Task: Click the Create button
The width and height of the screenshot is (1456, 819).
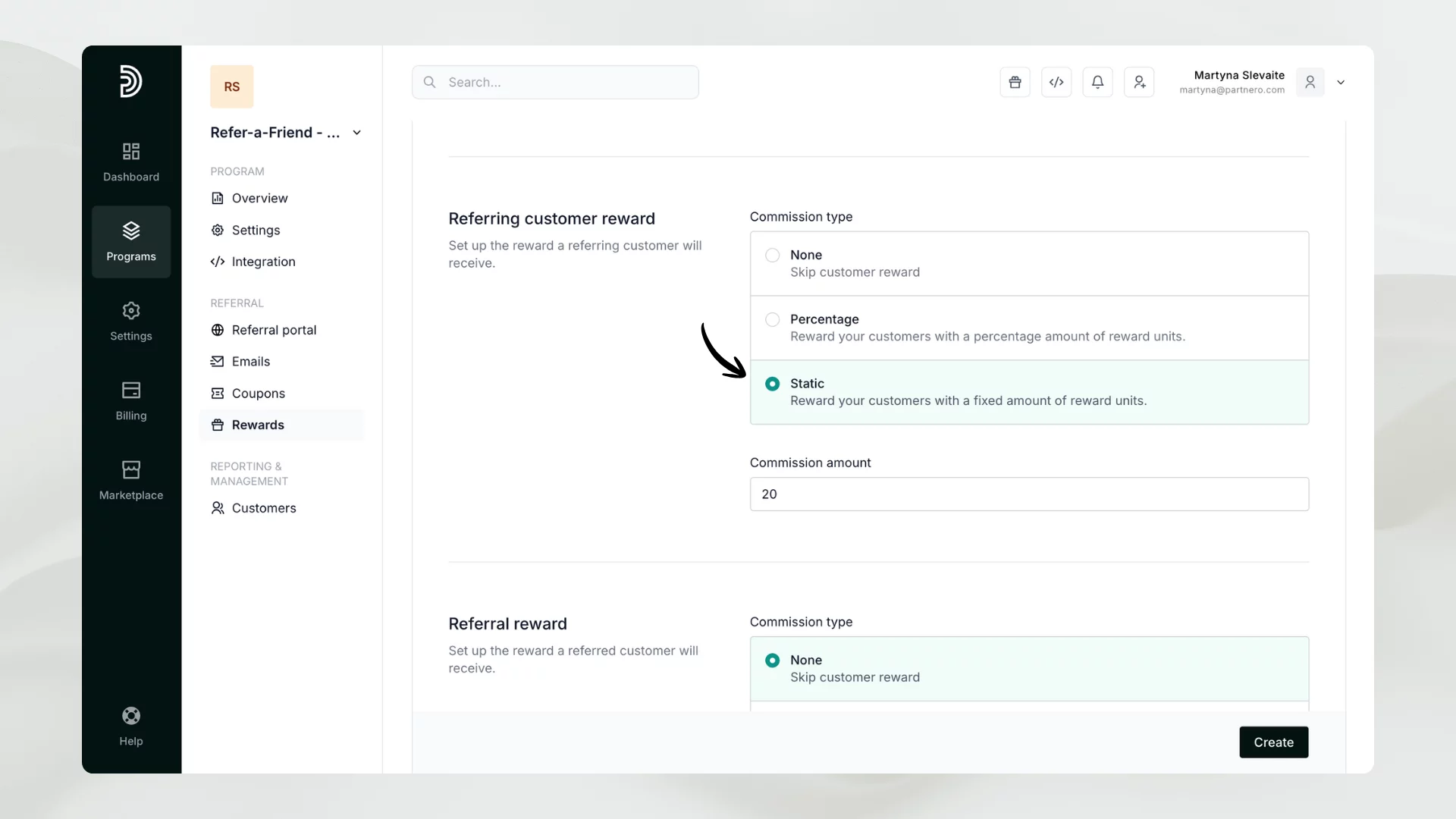Action: 1273,742
